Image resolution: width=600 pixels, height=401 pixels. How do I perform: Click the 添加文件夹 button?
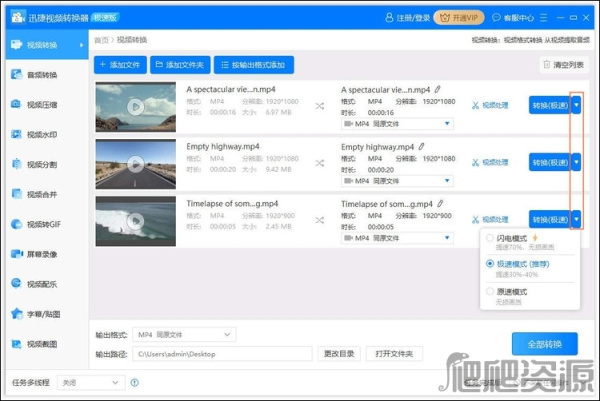[180, 65]
